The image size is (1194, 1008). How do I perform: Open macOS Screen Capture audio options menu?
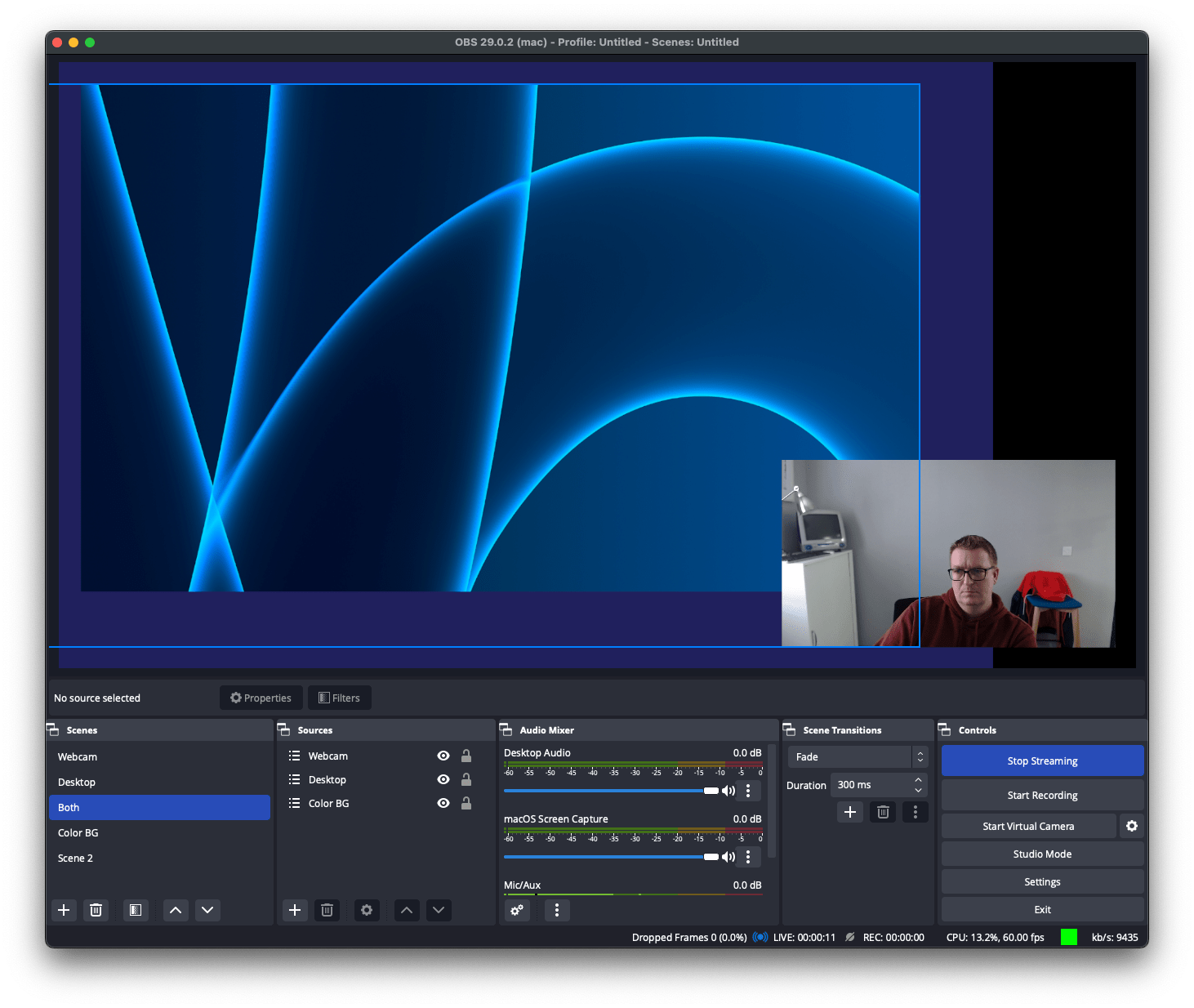[x=748, y=857]
